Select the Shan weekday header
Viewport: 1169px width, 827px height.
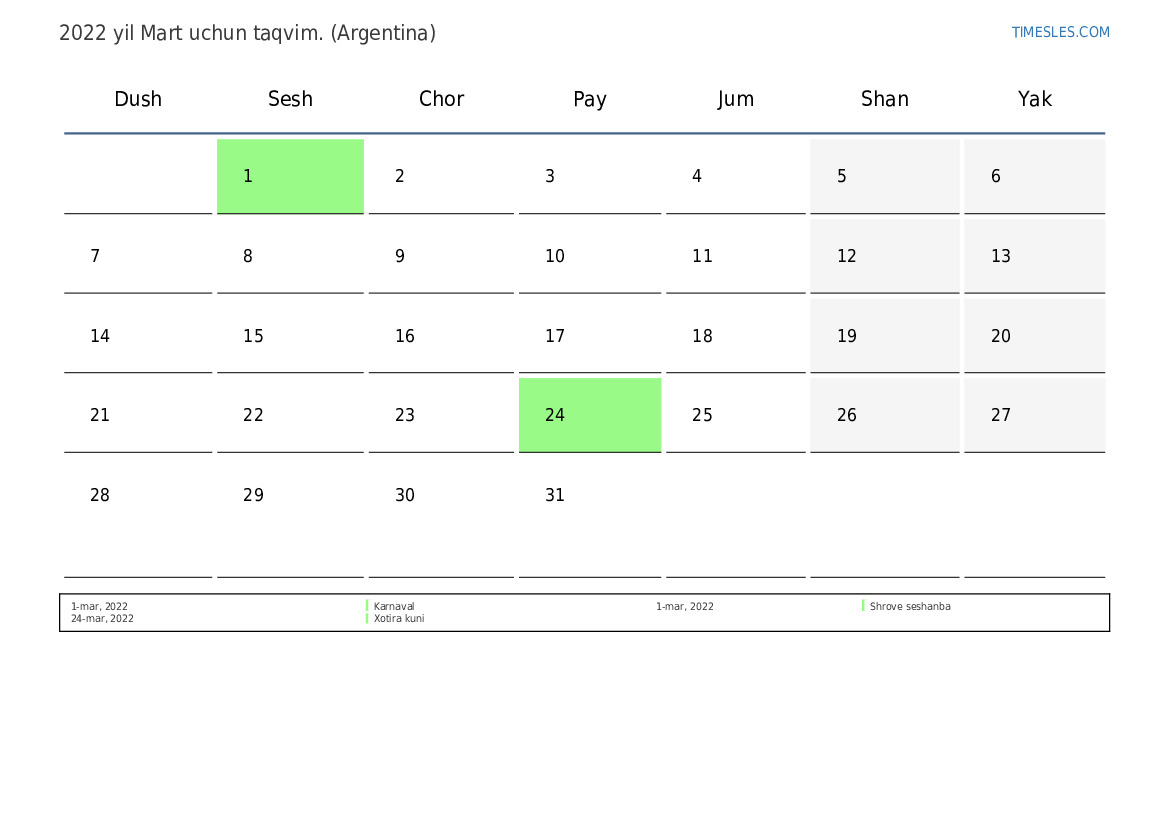tap(885, 99)
